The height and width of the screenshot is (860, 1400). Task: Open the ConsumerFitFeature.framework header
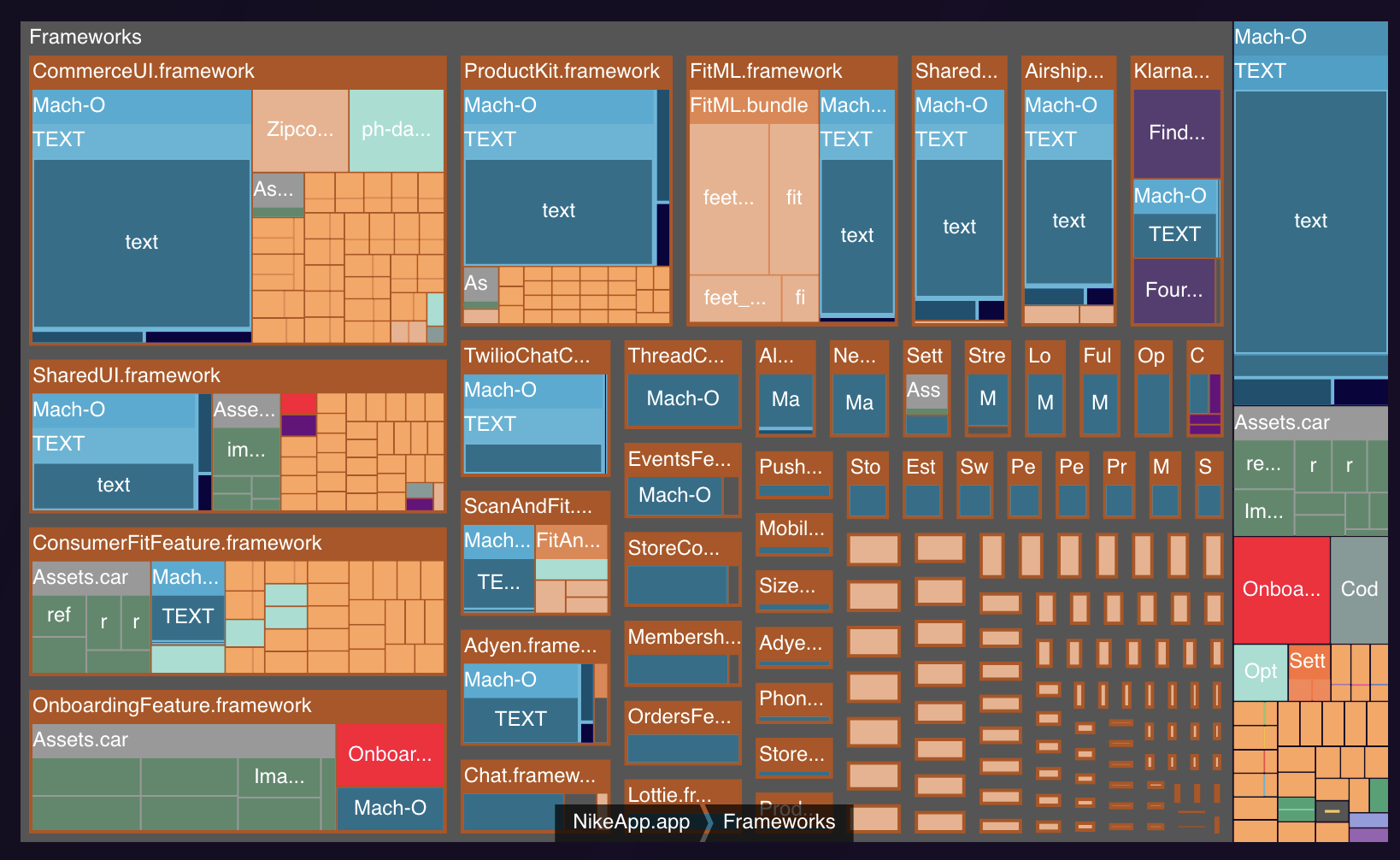pyautogui.click(x=238, y=543)
